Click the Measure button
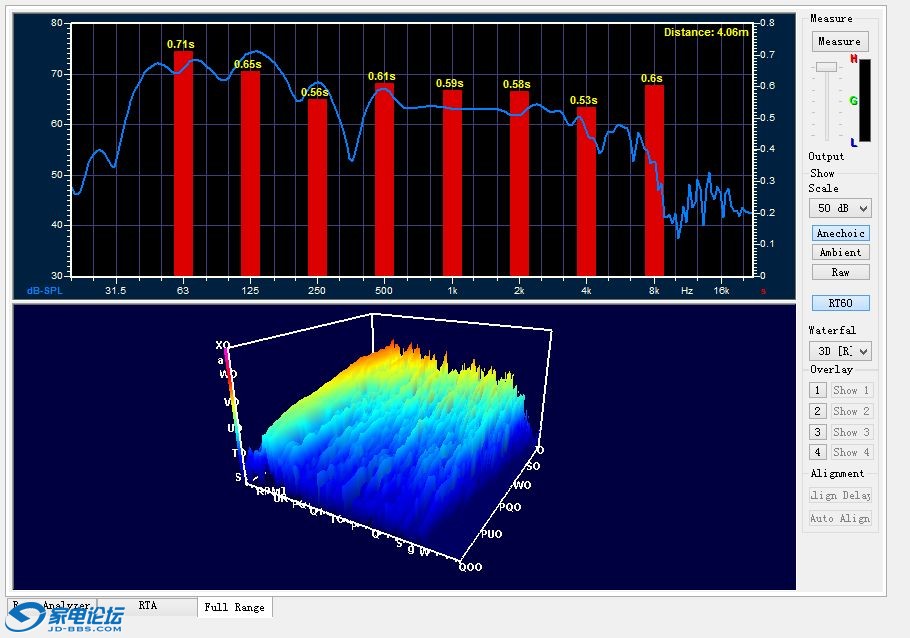 tap(839, 42)
